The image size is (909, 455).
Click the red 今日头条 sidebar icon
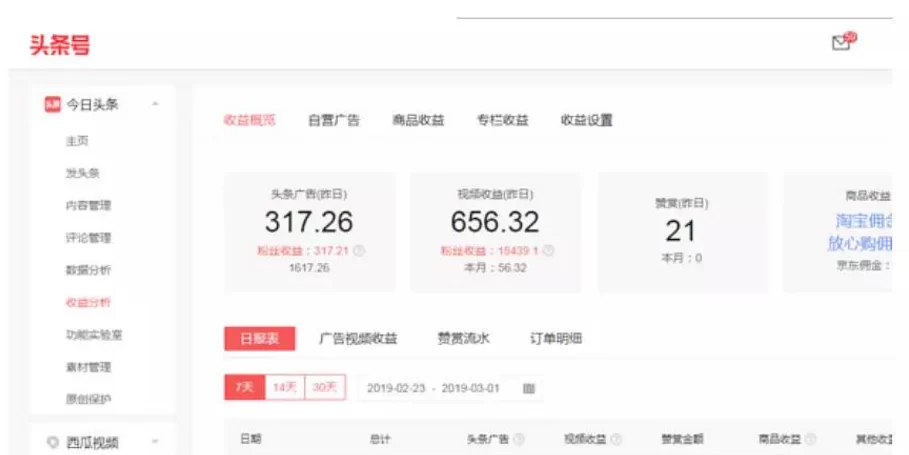(x=52, y=104)
